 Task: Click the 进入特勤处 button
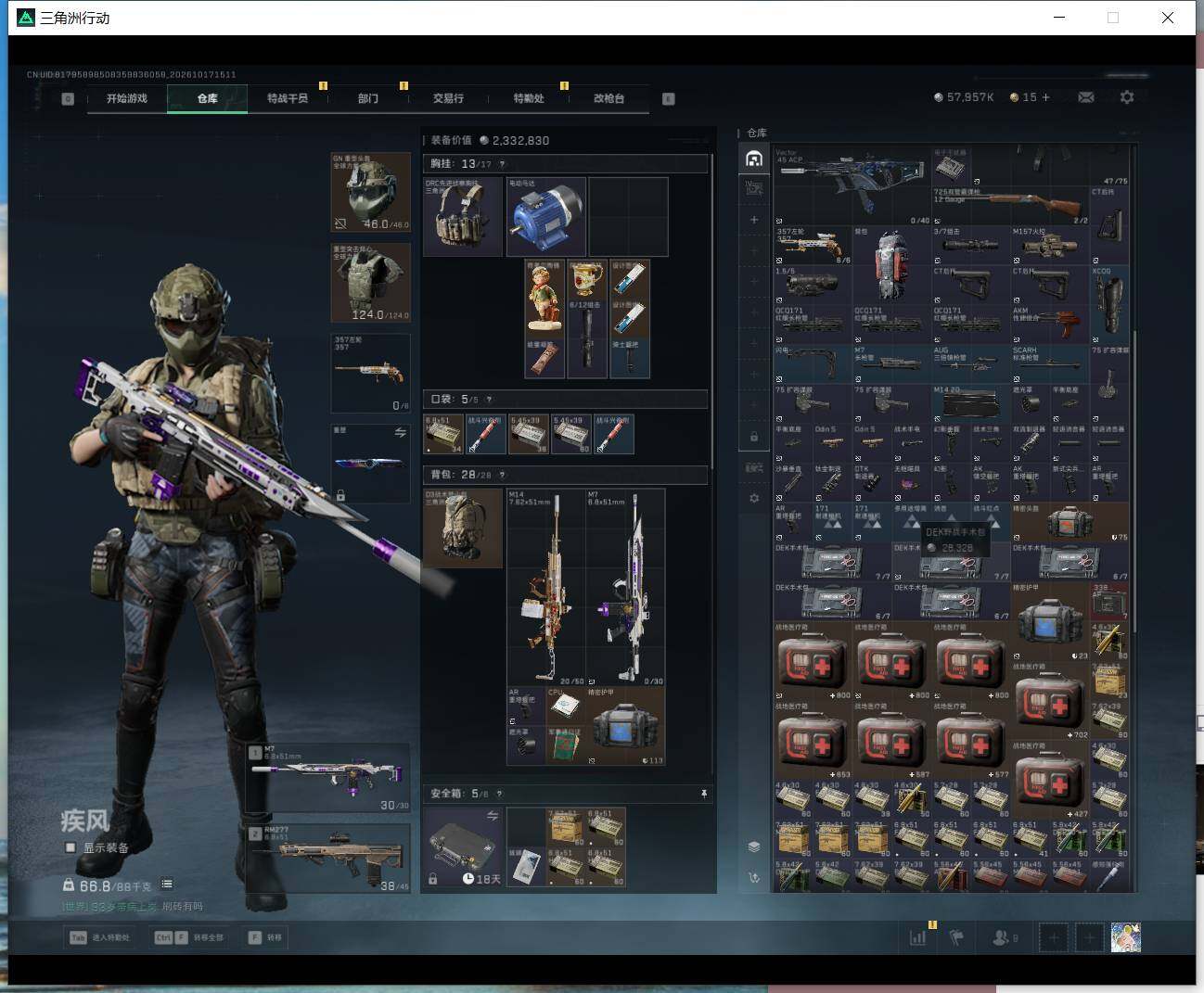point(100,937)
